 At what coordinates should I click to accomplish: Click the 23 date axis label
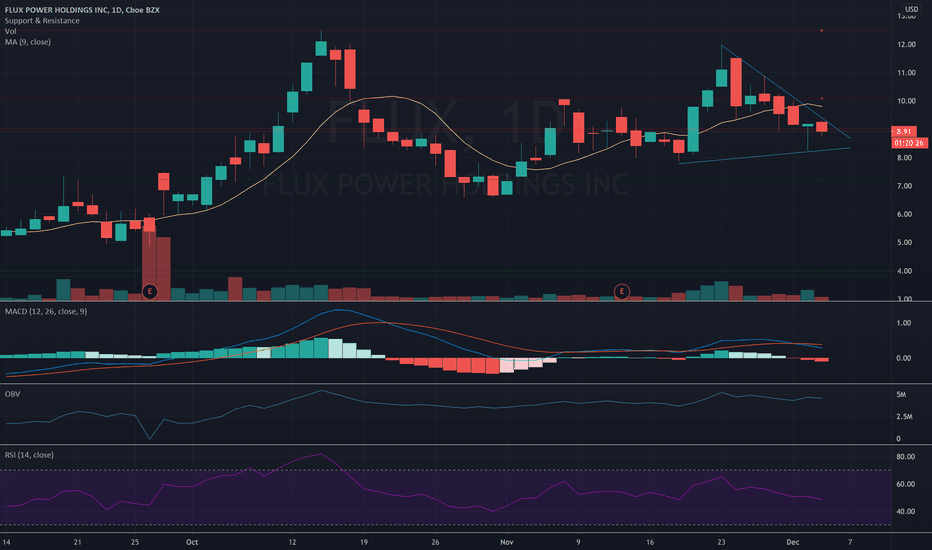click(721, 542)
